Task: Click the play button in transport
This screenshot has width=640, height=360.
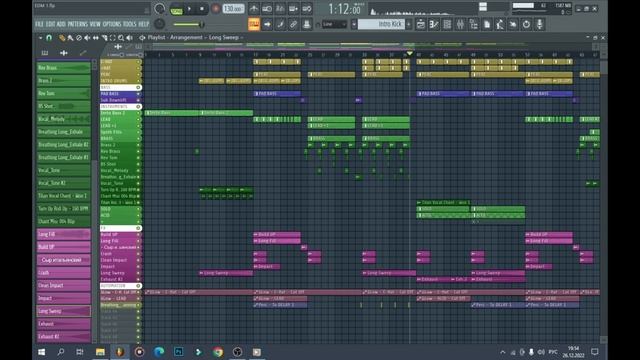Action: coord(189,9)
